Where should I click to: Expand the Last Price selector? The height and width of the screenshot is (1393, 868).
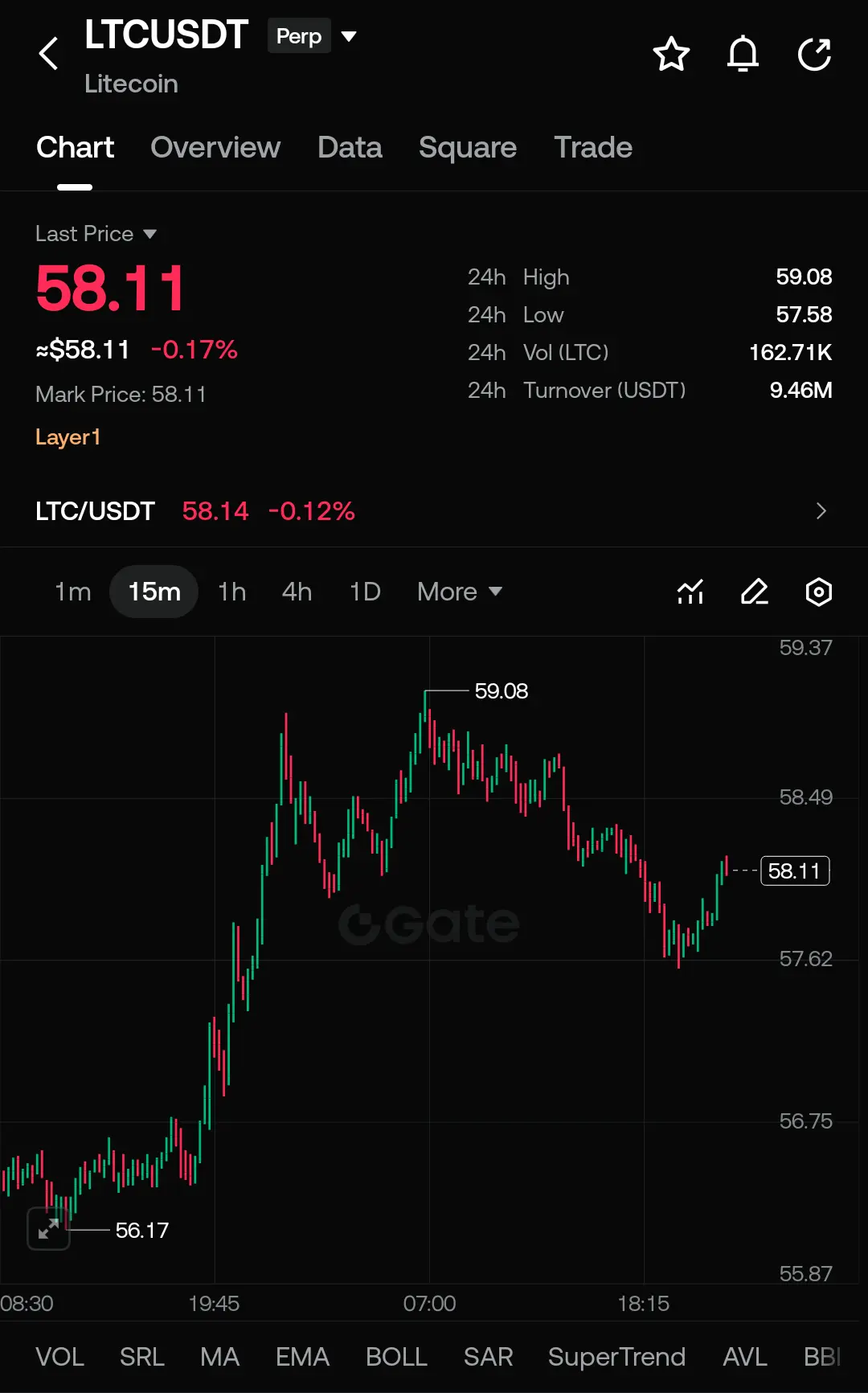[x=96, y=234]
